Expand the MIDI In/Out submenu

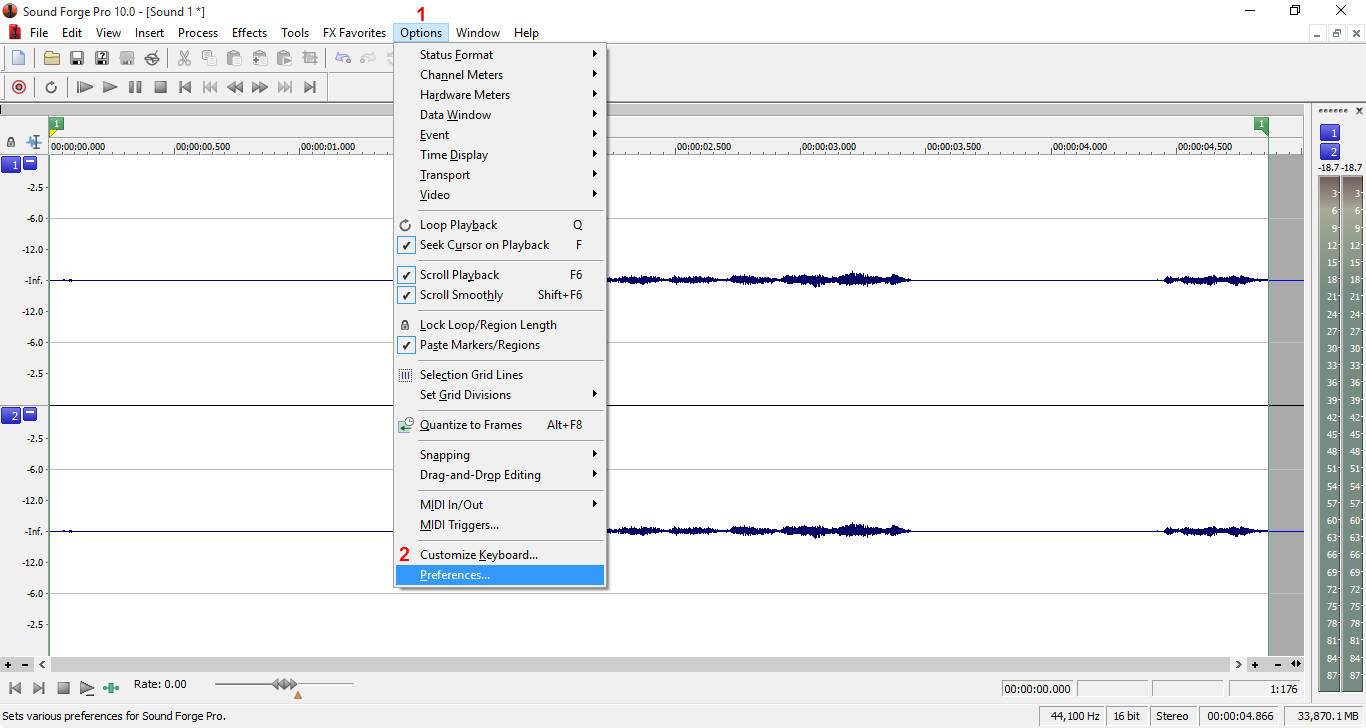click(x=500, y=505)
